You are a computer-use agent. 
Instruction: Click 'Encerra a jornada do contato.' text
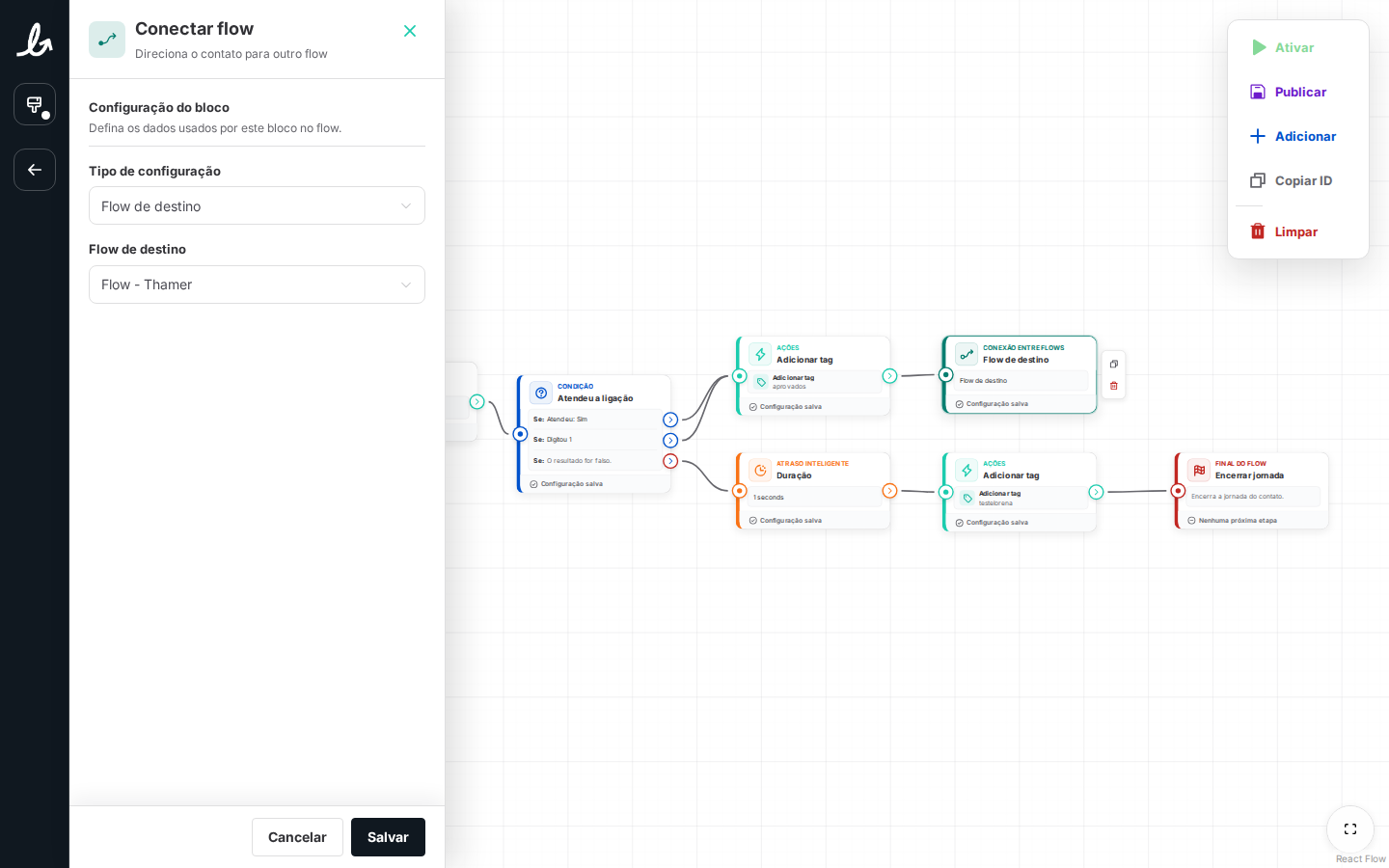click(x=1238, y=497)
